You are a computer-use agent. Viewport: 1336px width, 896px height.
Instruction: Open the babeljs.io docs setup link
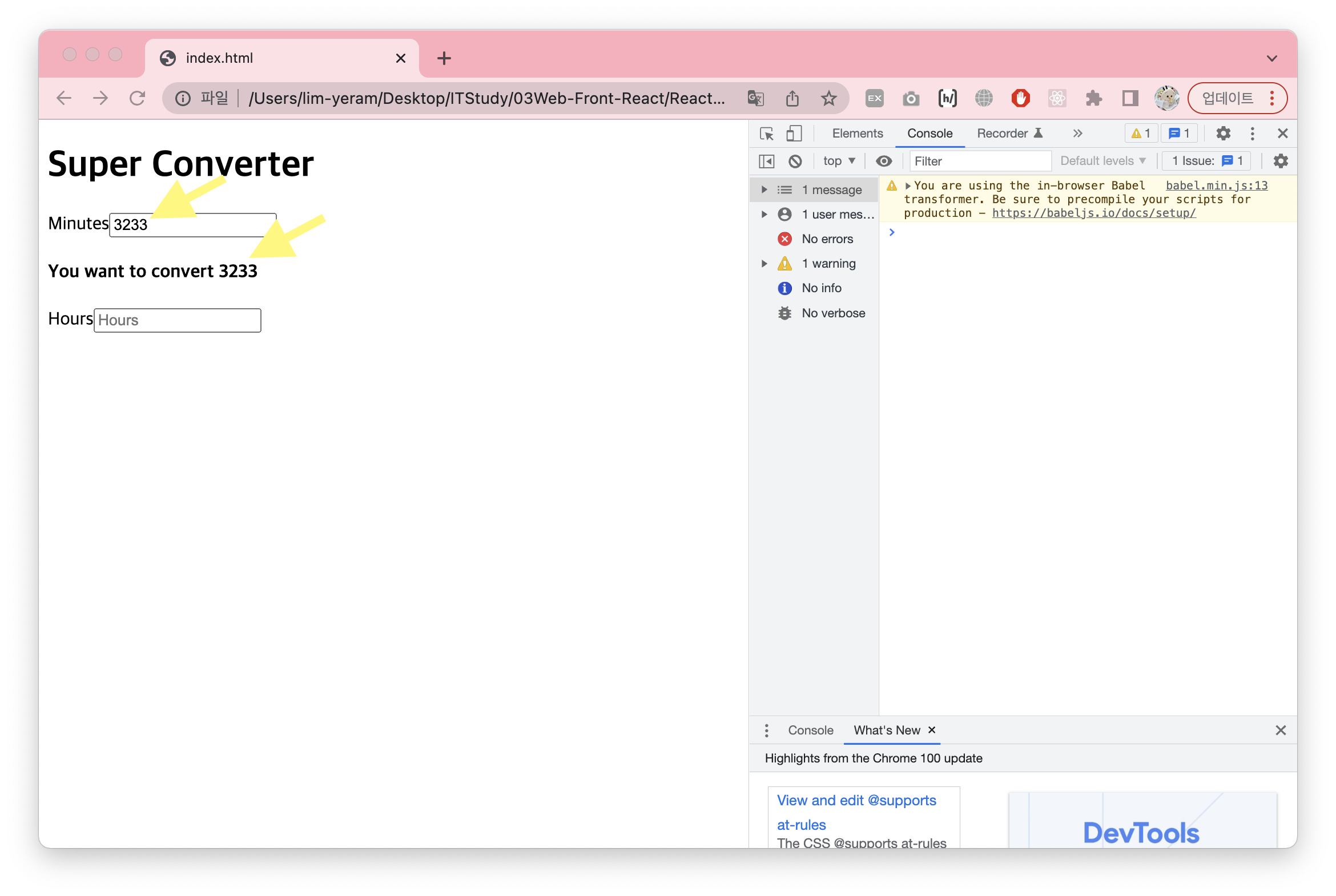click(1093, 213)
